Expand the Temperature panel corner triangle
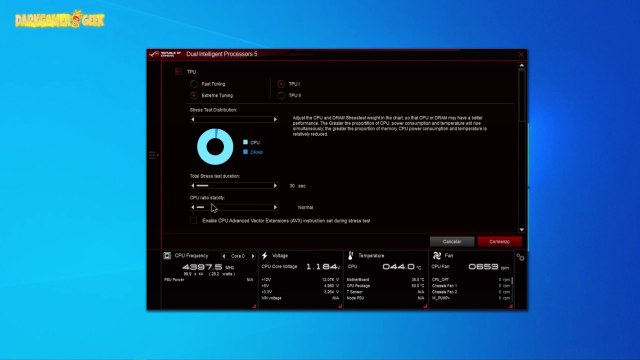This screenshot has height=360, width=640. pos(425,306)
